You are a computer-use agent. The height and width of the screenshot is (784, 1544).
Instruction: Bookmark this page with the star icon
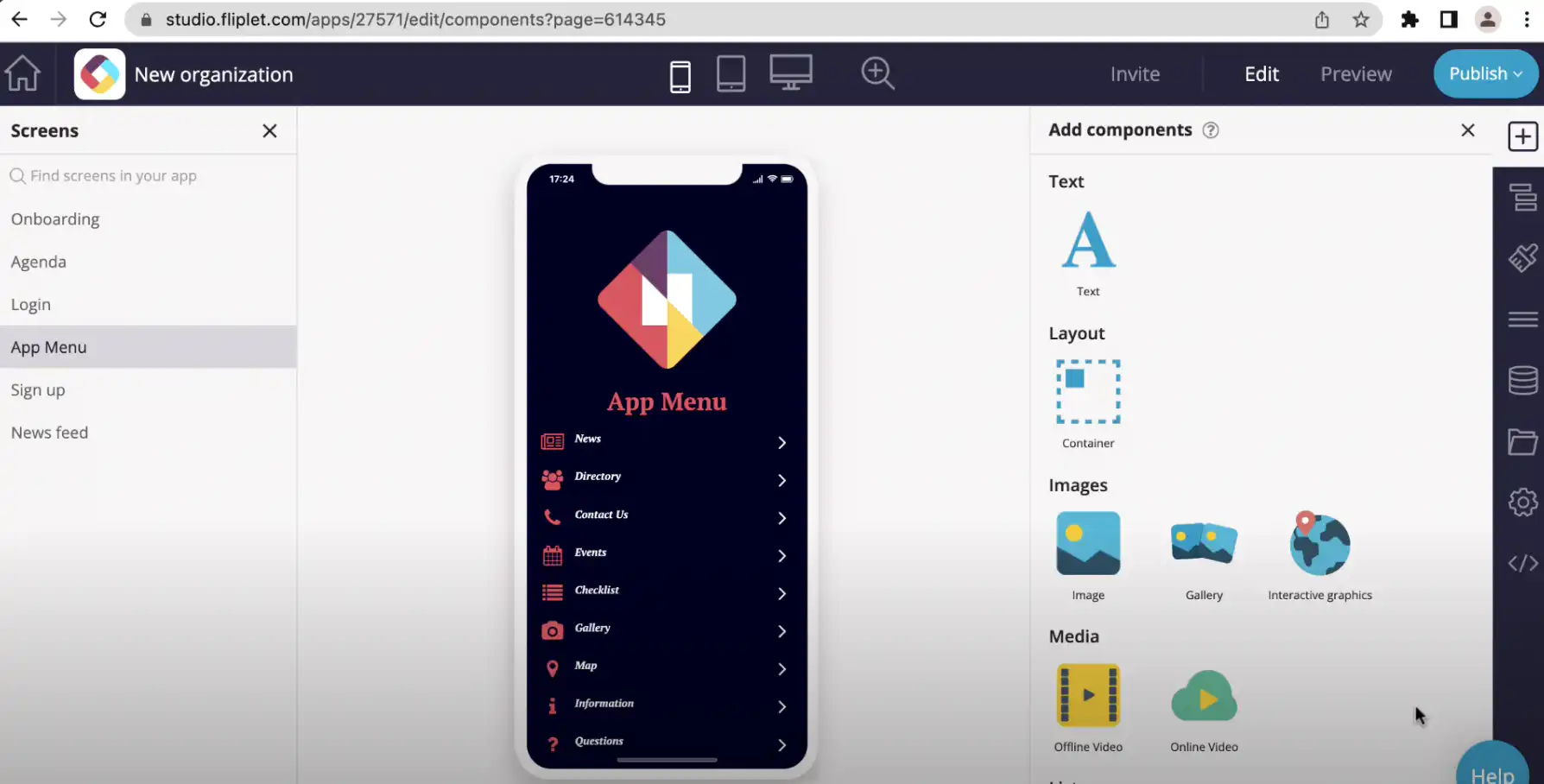click(x=1361, y=19)
